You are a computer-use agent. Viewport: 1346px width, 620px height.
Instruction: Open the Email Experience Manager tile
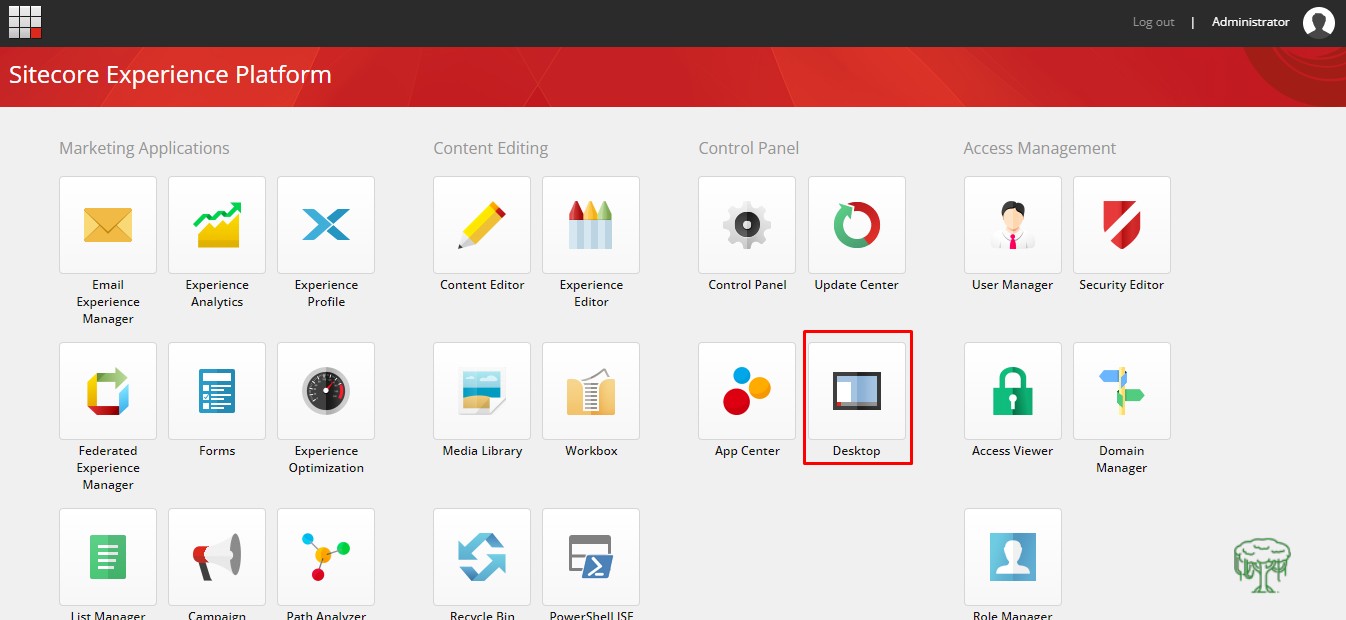pos(108,225)
